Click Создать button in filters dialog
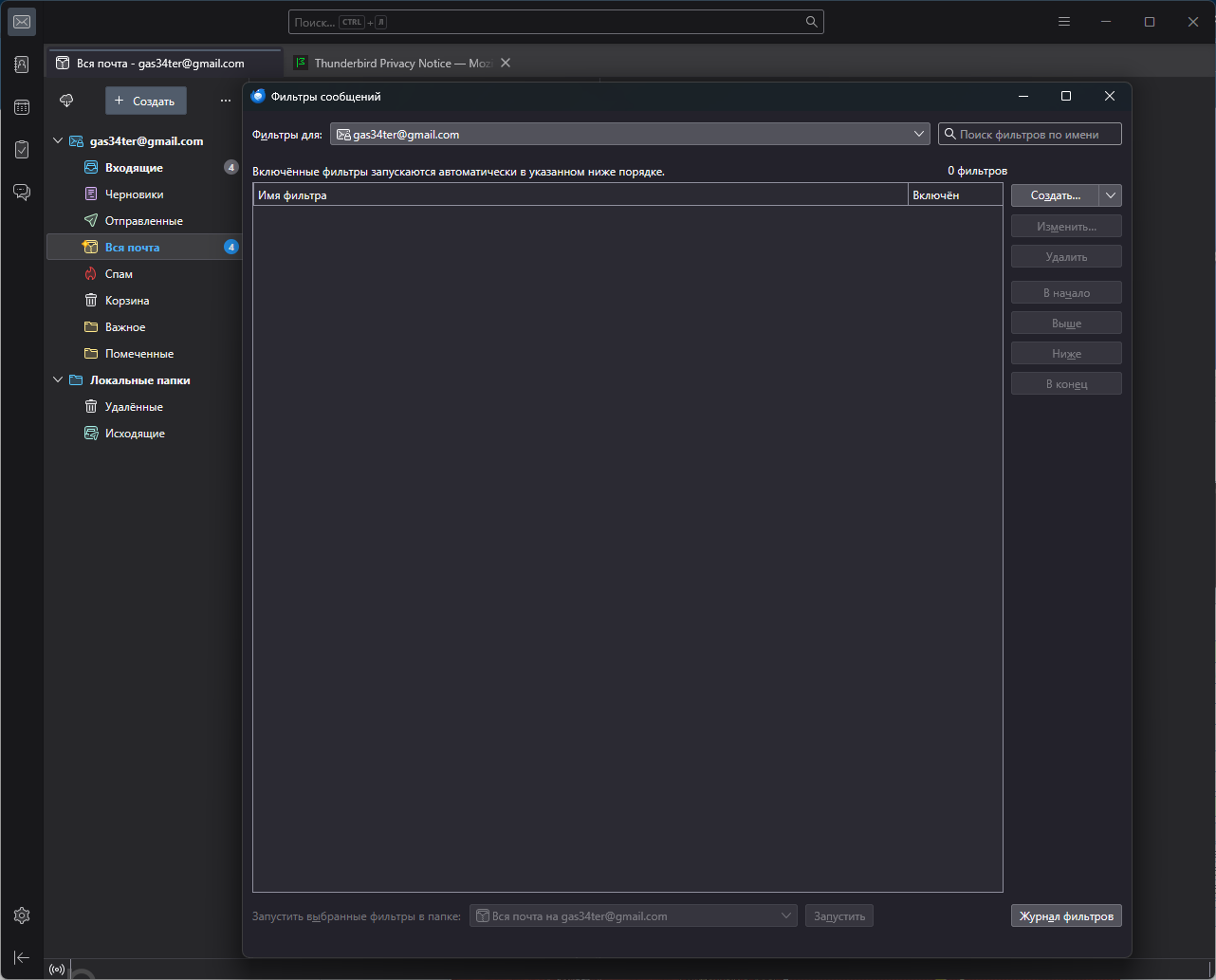The image size is (1216, 980). (x=1055, y=195)
